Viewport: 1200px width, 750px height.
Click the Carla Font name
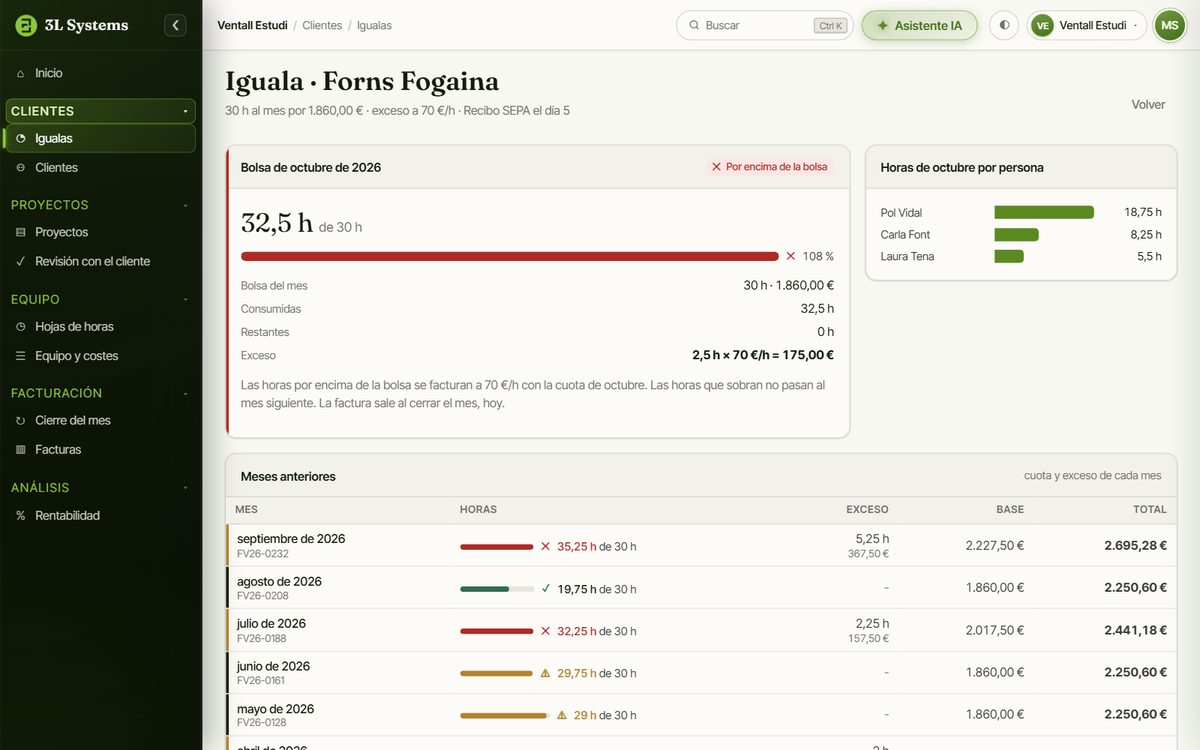pos(905,235)
